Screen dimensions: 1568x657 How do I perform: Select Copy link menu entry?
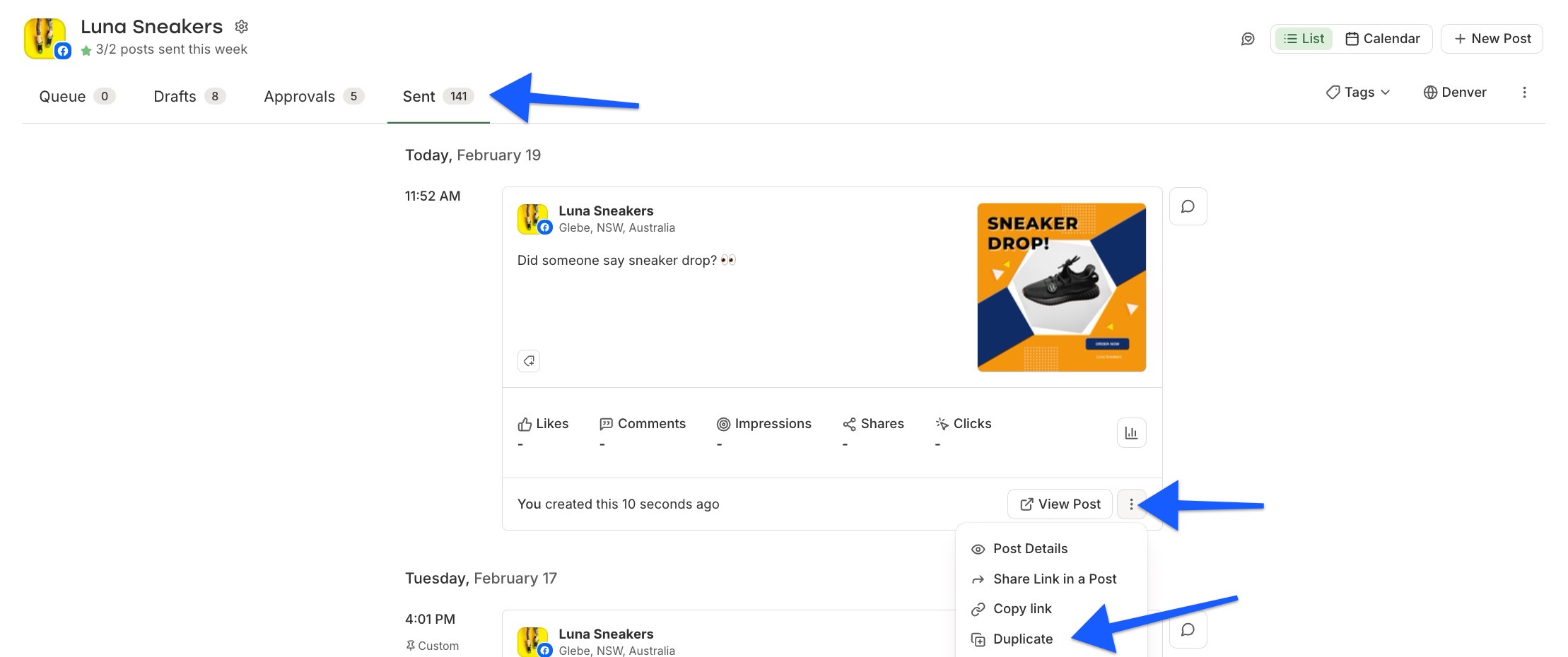(x=1051, y=609)
